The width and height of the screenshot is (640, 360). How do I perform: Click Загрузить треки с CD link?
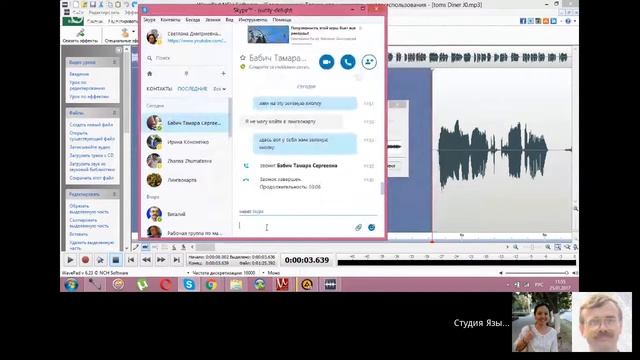(x=91, y=156)
